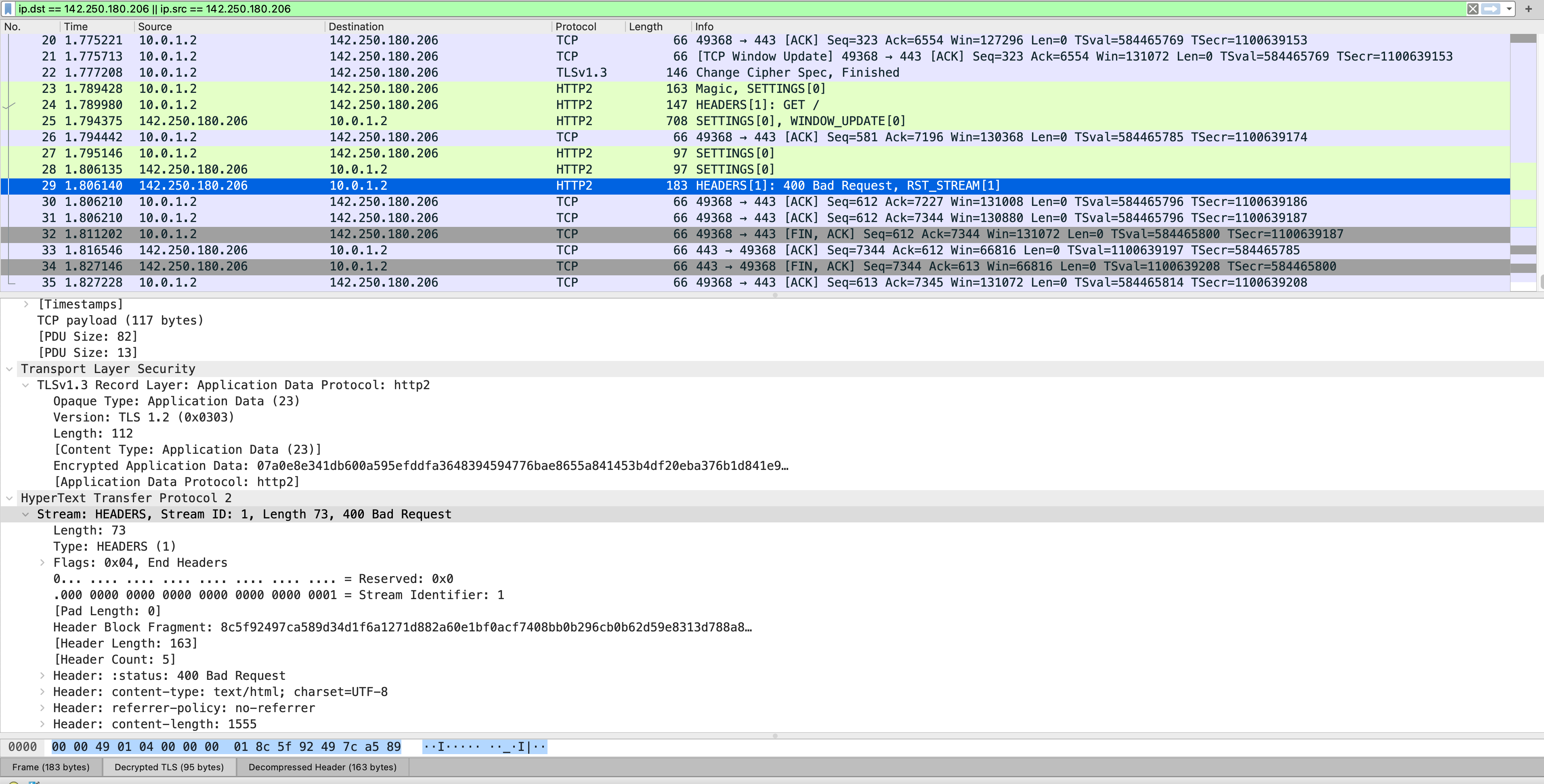The image size is (1544, 784).
Task: Open recent display filters dropdown
Action: pyautogui.click(x=1509, y=9)
